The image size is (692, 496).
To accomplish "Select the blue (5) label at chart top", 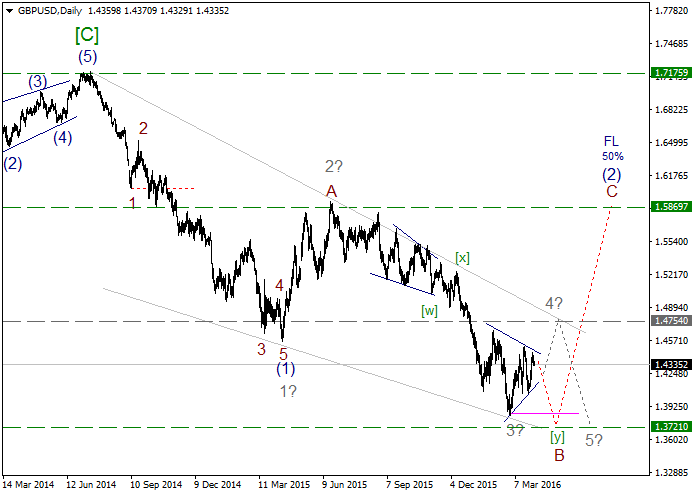I will click(87, 57).
